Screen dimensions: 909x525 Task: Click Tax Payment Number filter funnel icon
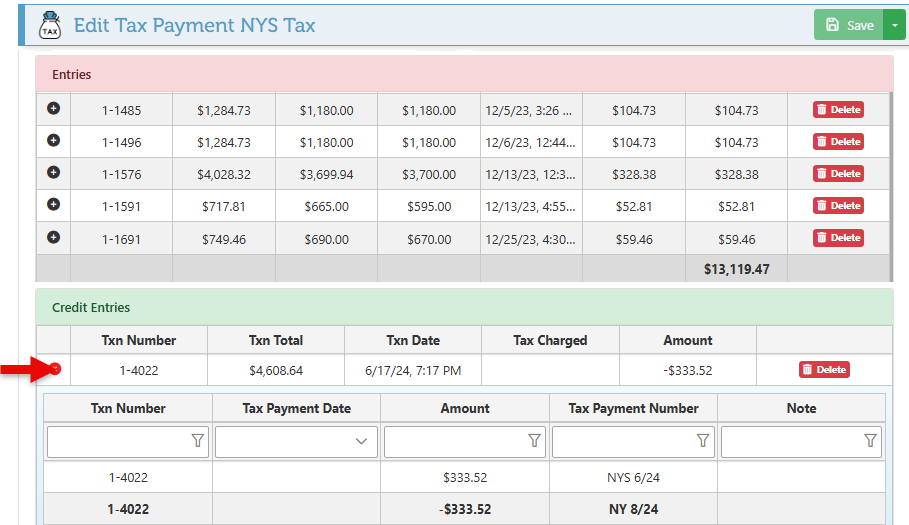pos(702,441)
